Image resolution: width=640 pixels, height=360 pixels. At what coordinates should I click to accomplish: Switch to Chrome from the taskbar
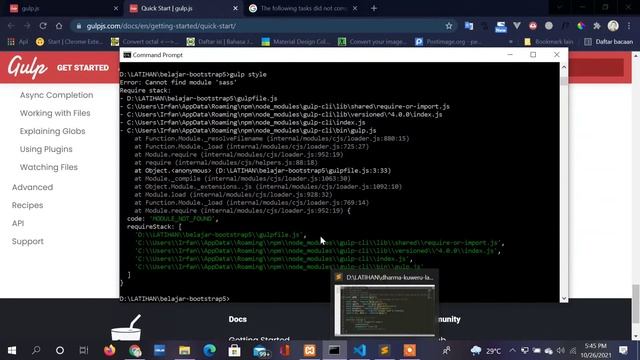coord(135,350)
